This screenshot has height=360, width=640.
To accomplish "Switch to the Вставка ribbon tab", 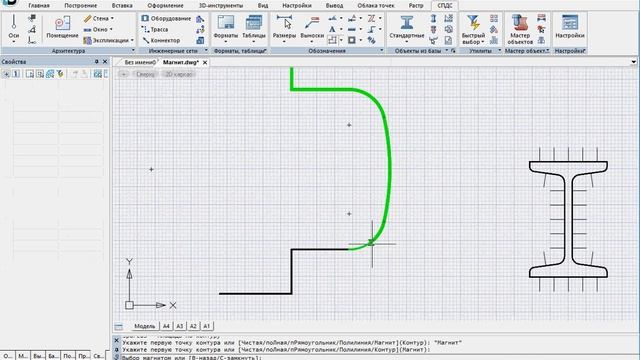I will [122, 6].
